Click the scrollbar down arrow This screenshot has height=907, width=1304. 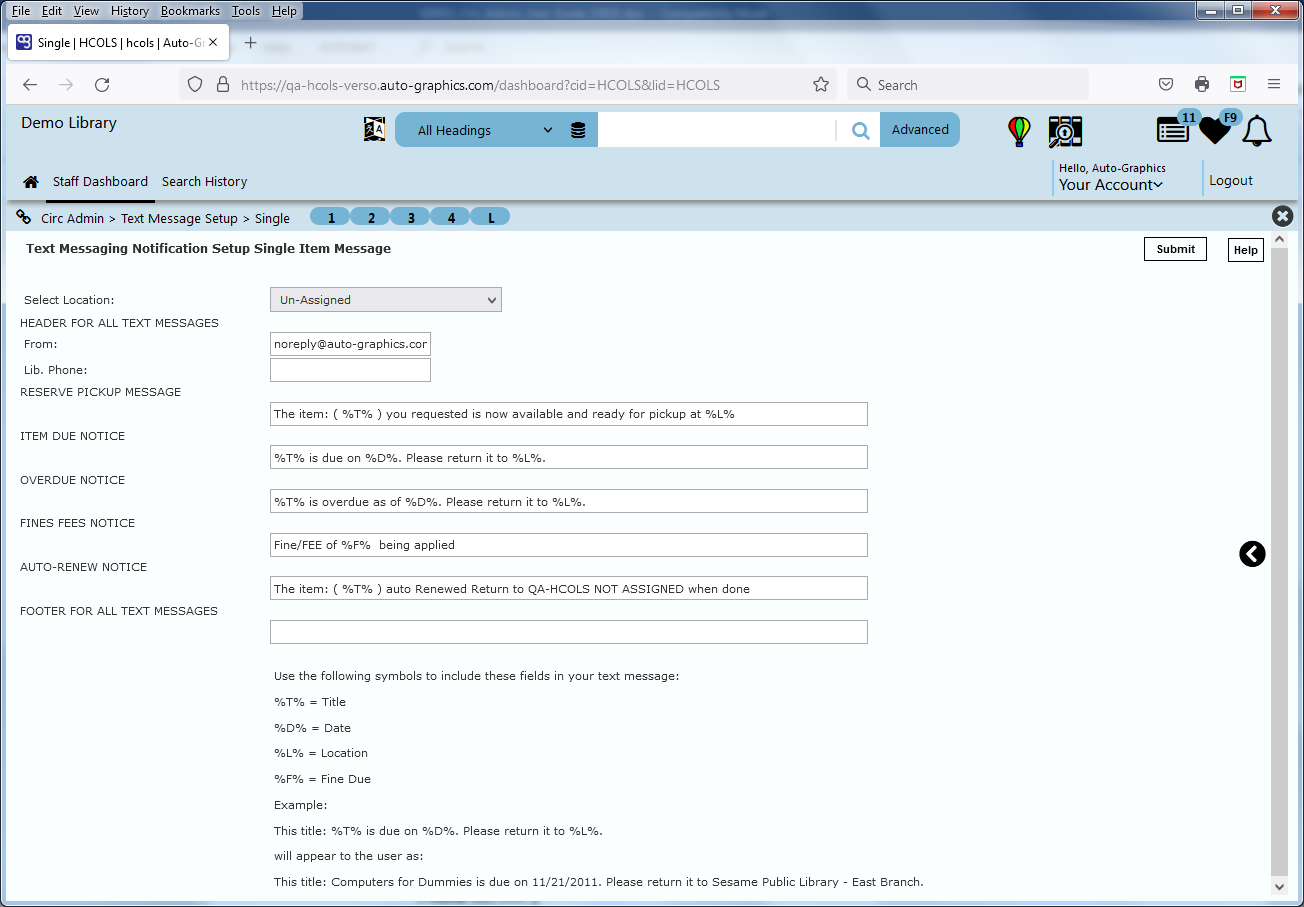pos(1279,886)
